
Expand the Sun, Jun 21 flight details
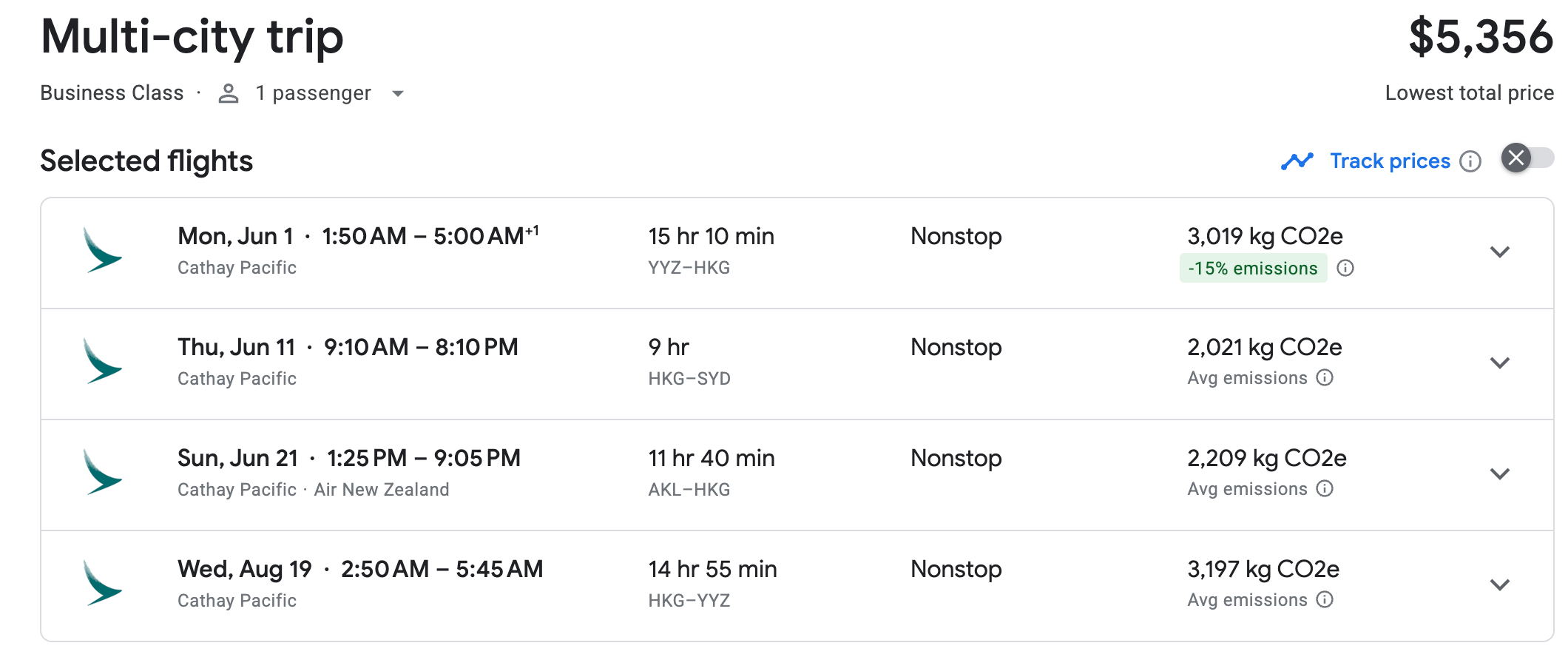point(1499,474)
